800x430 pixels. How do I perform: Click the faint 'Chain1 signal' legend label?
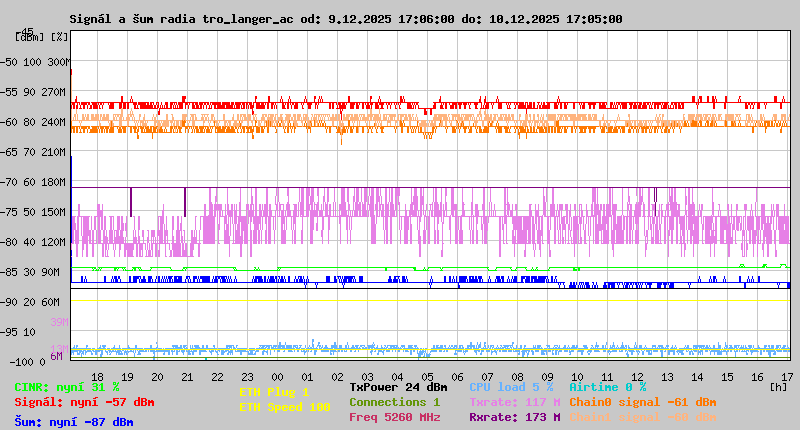click(643, 417)
